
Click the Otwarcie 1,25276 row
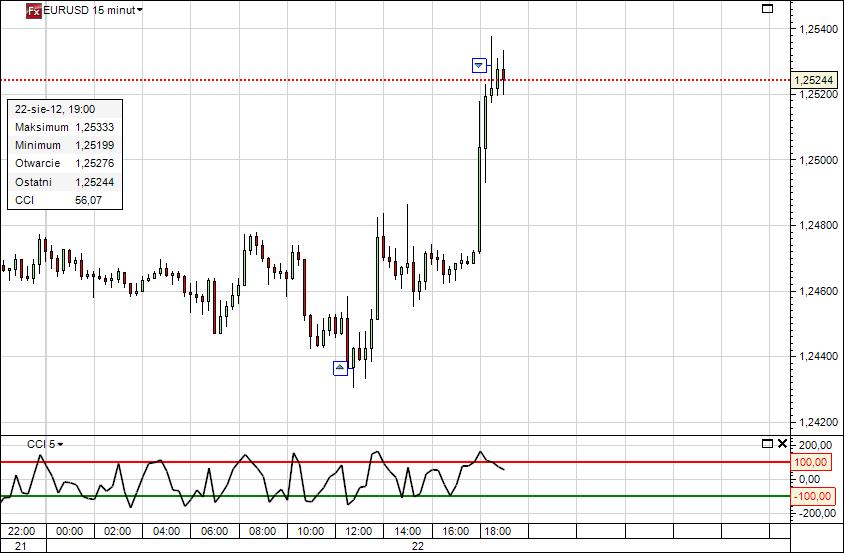tap(65, 163)
